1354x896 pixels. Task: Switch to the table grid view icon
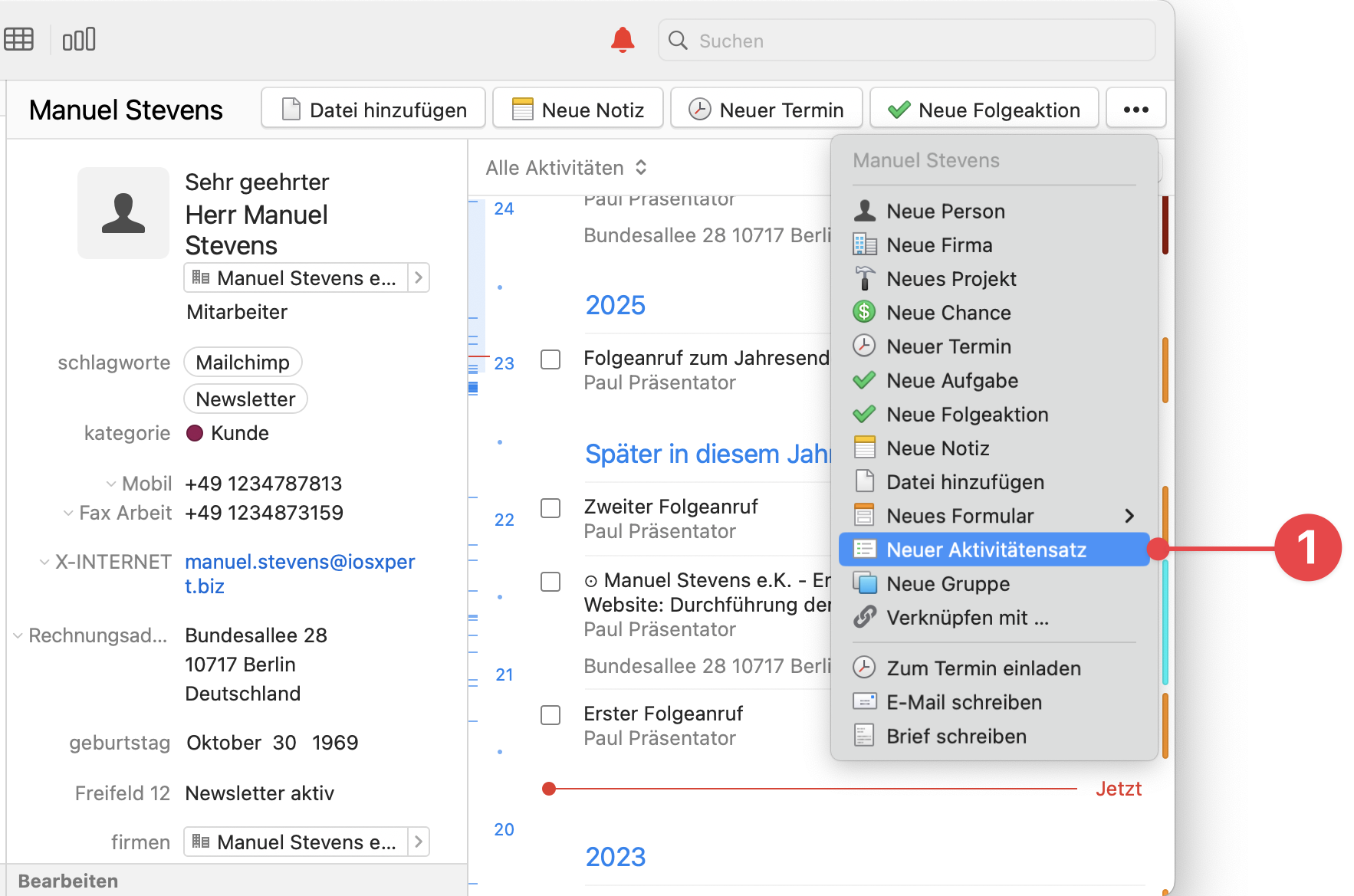(x=18, y=39)
